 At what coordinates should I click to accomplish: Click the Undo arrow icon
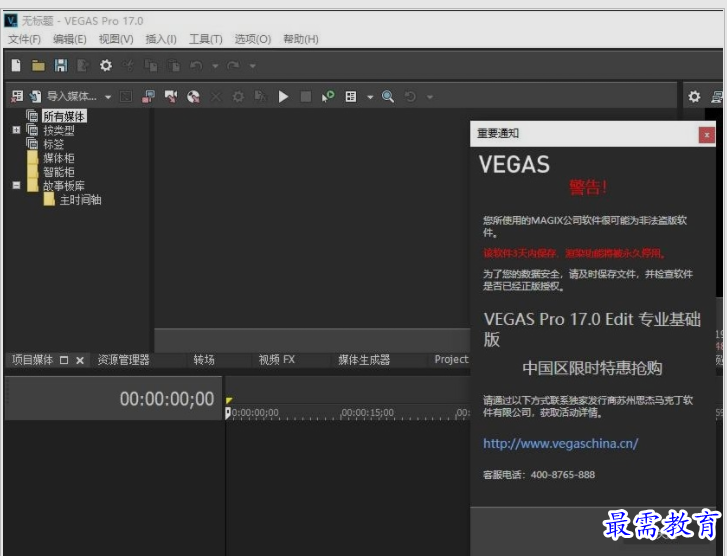(x=196, y=66)
